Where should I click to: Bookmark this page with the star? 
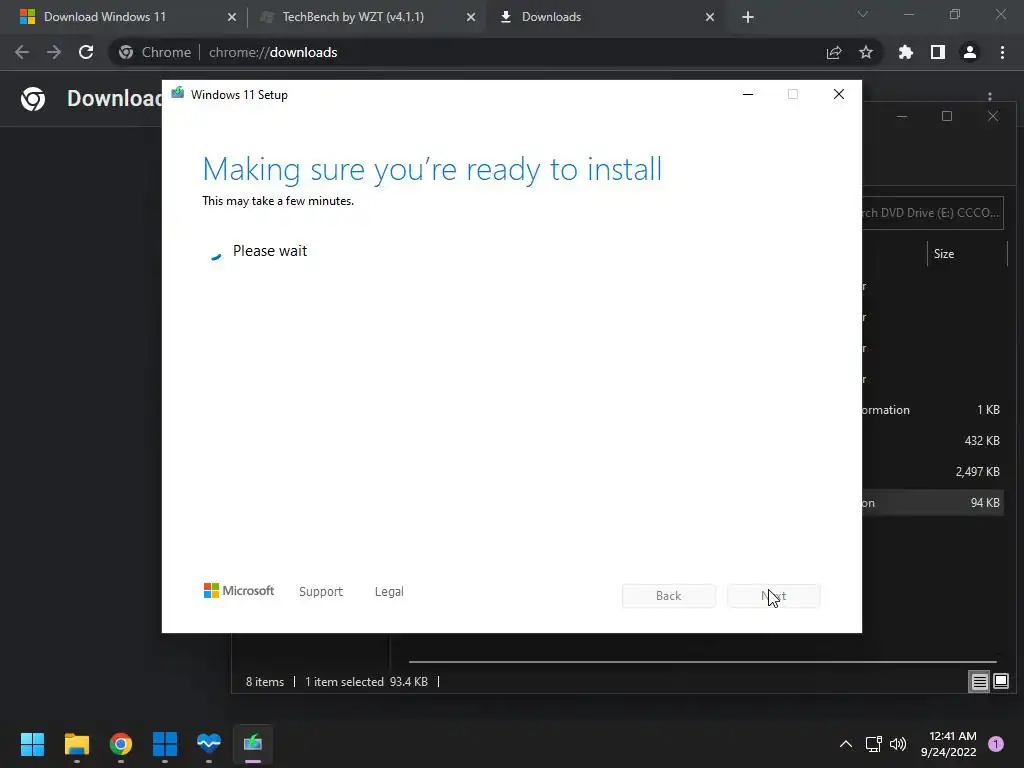coord(866,52)
